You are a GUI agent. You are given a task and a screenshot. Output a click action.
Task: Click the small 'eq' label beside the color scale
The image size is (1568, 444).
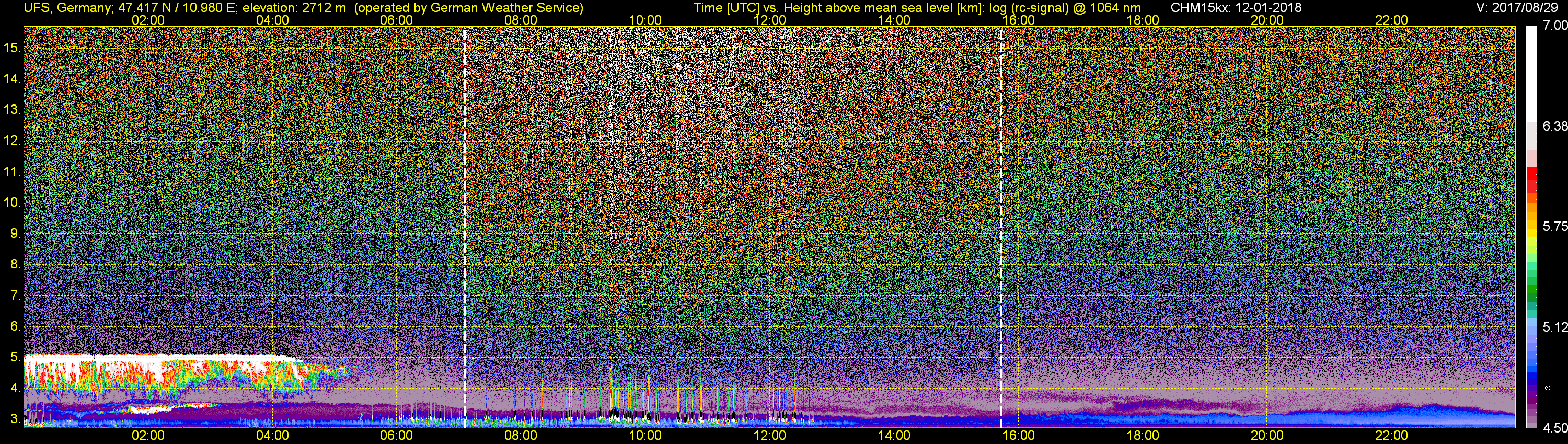click(1549, 388)
